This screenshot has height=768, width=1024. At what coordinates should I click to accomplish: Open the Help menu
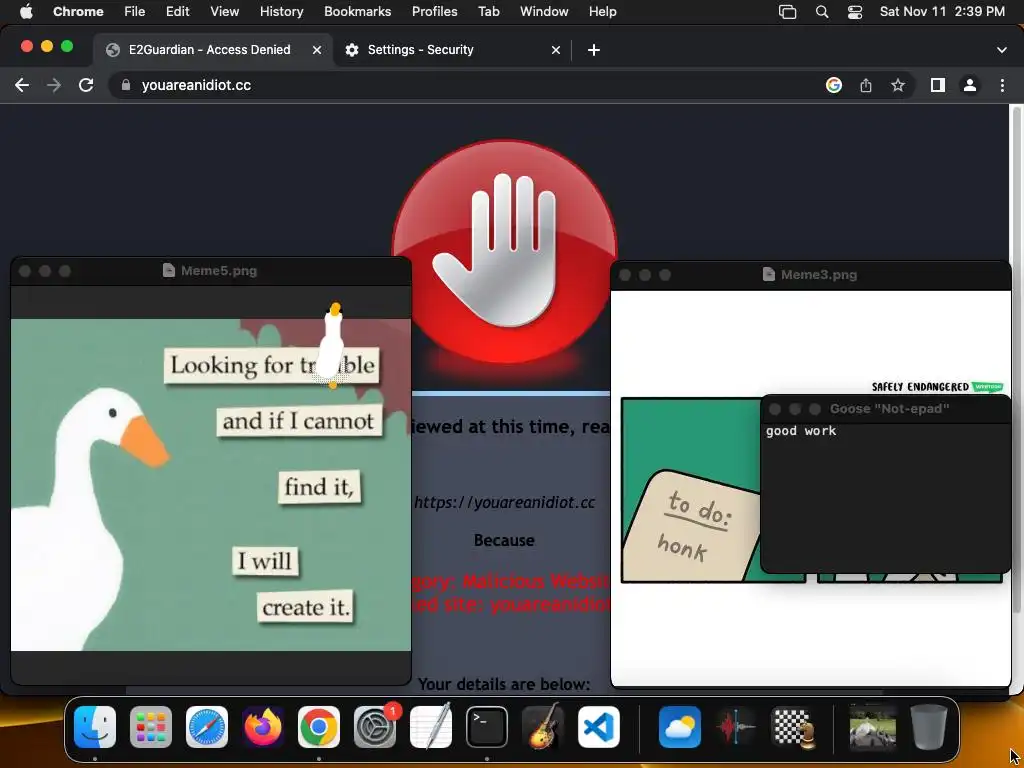602,12
